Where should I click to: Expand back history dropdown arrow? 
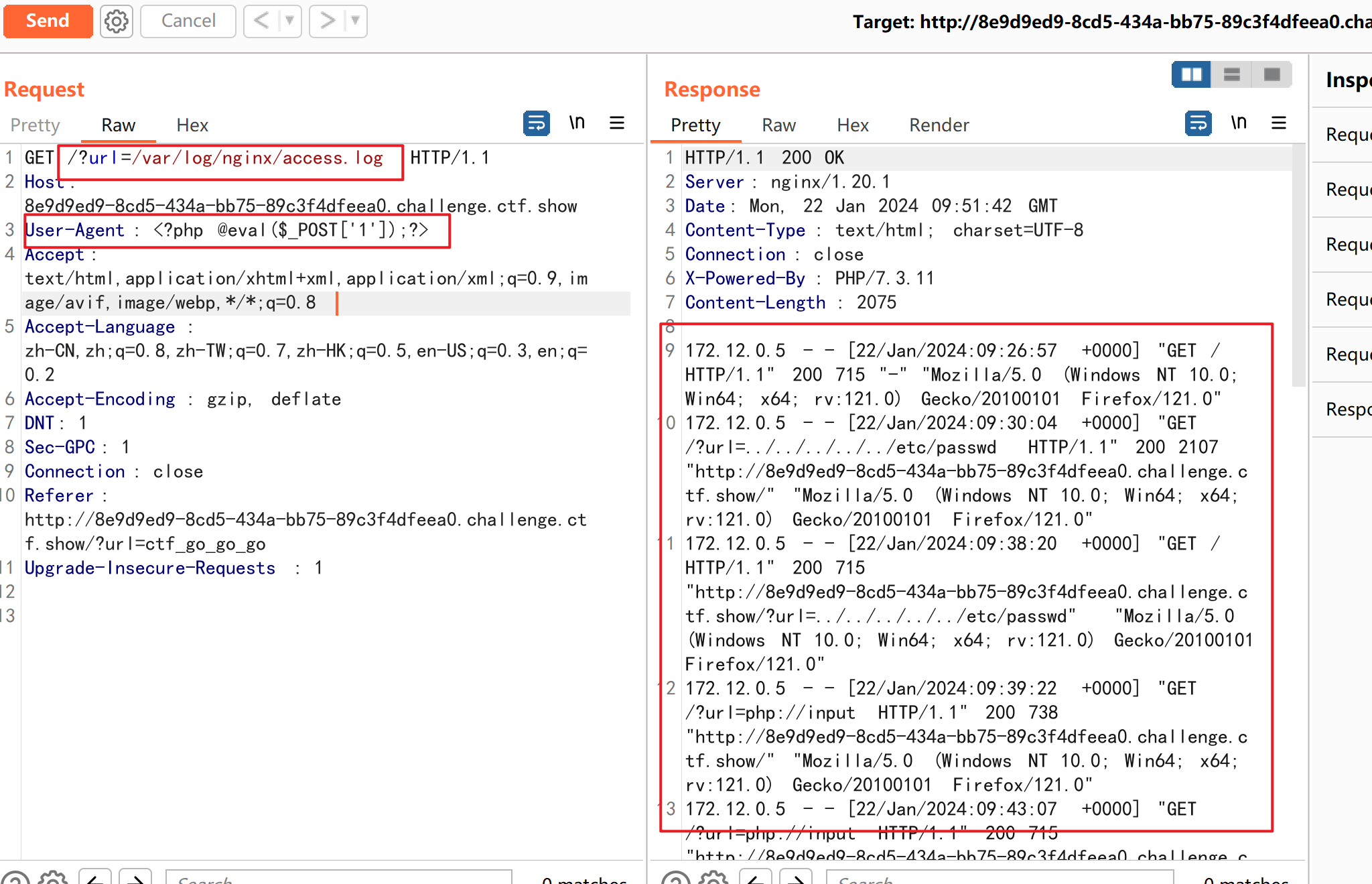coord(289,21)
